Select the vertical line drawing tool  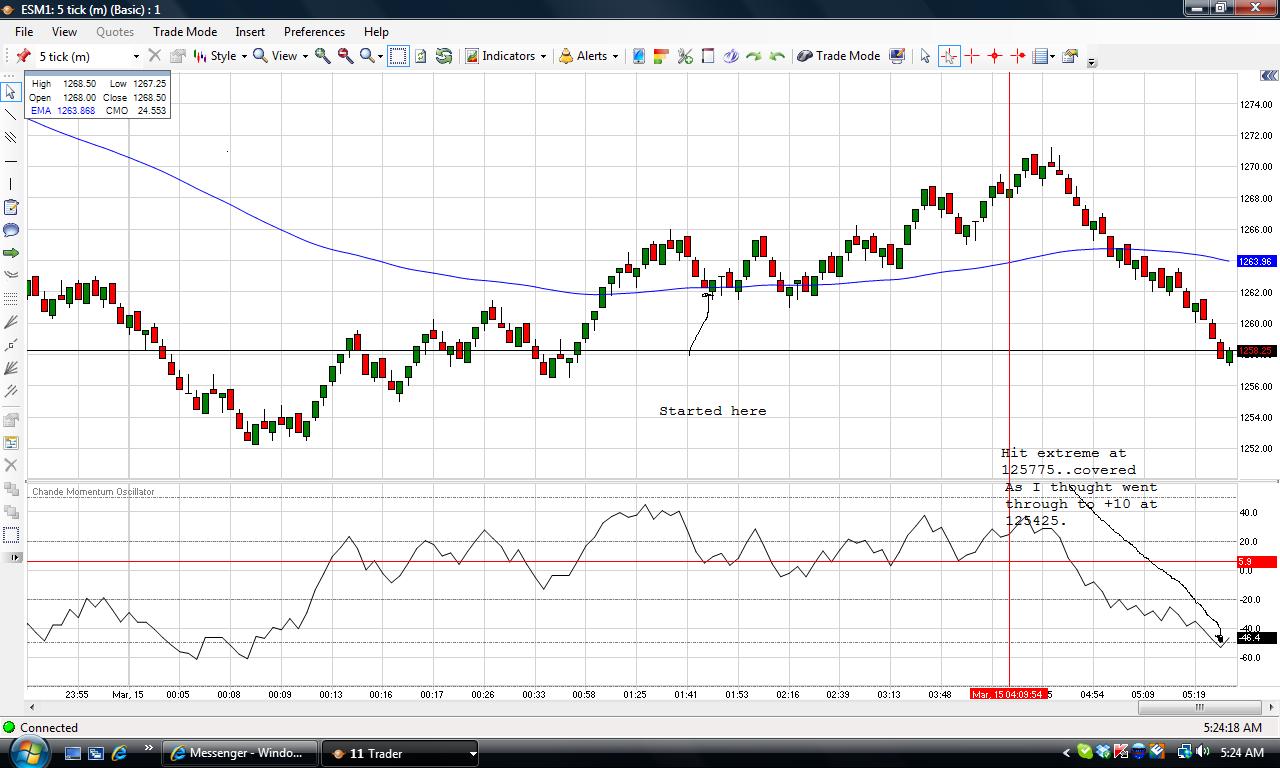[x=11, y=184]
